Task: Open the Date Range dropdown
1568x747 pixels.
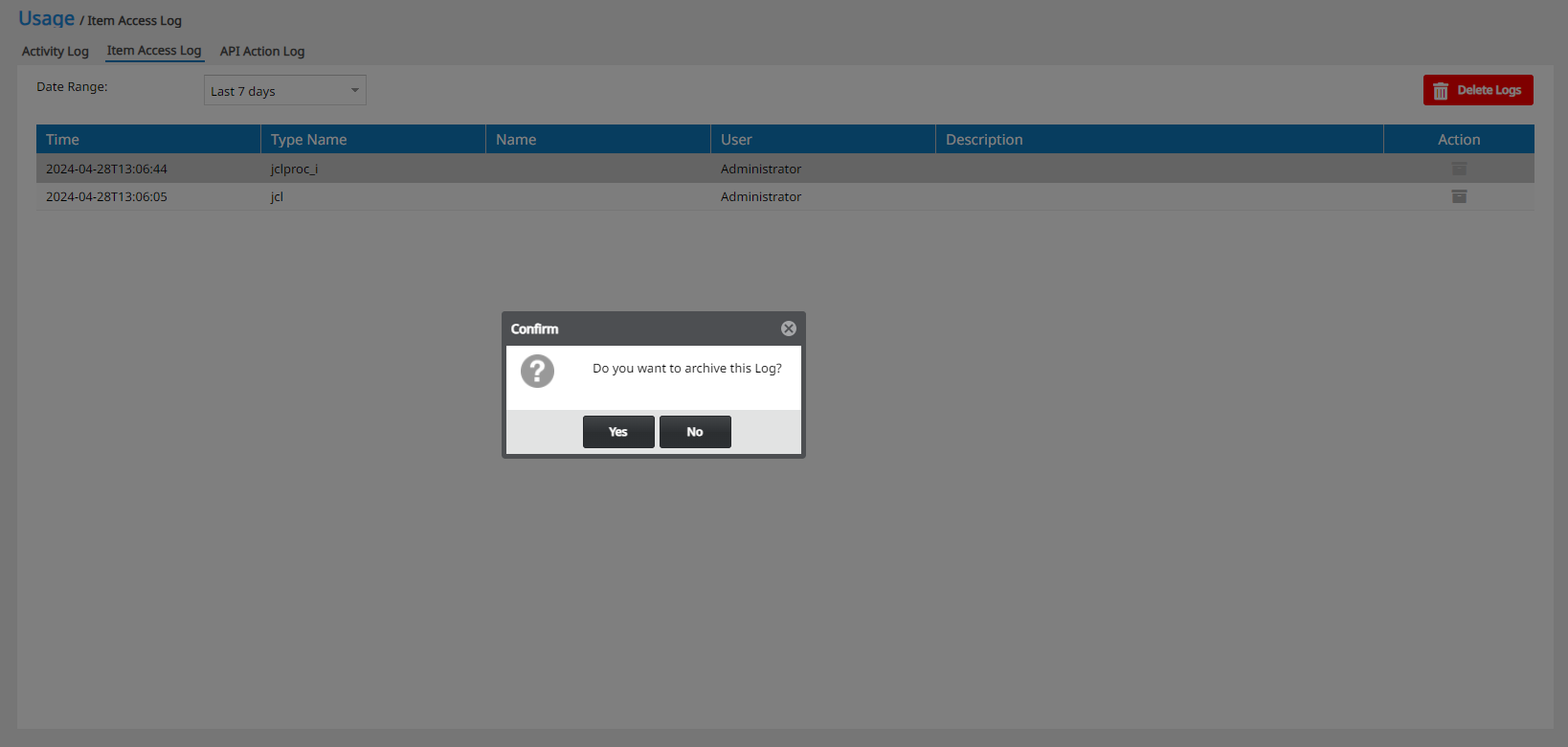Action: point(285,91)
